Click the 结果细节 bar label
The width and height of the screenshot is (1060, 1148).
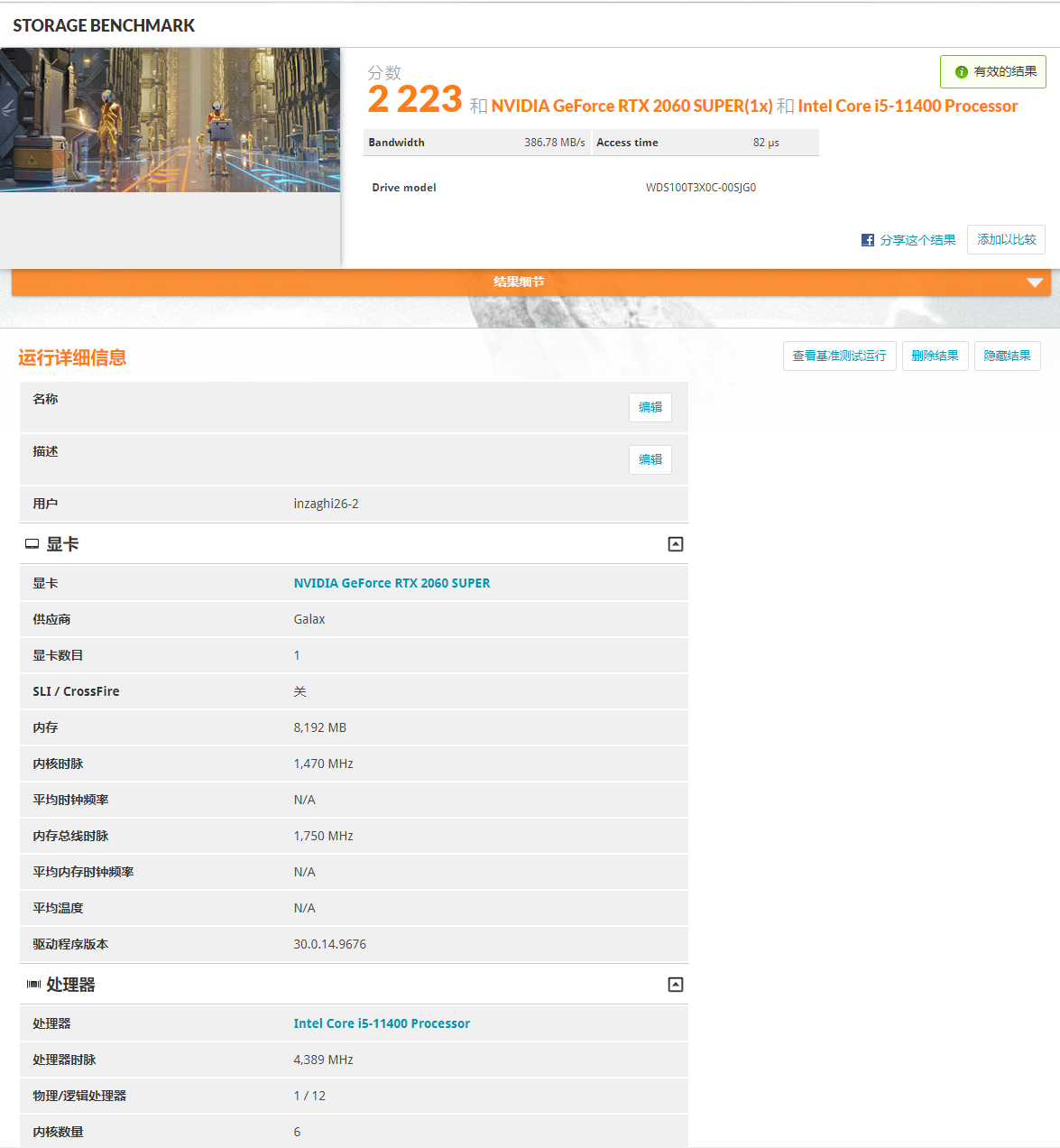(x=519, y=282)
